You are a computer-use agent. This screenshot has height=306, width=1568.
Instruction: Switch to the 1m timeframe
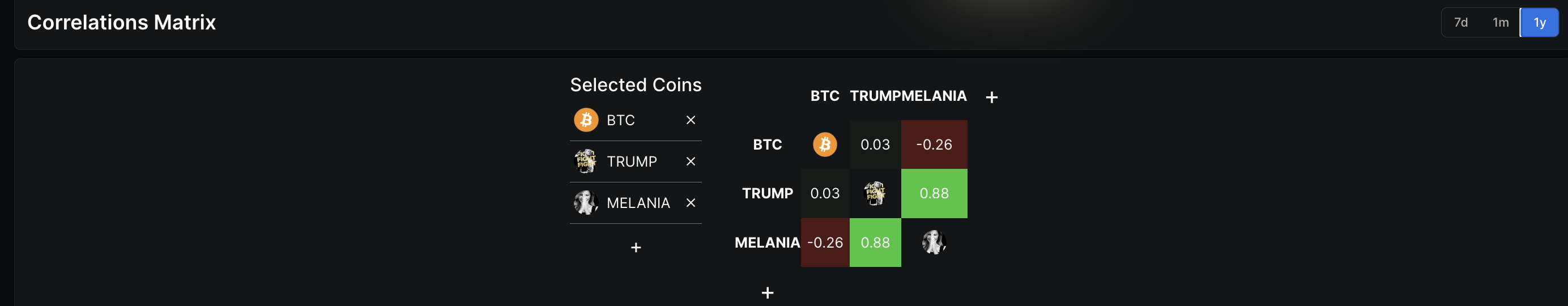[x=1501, y=23]
